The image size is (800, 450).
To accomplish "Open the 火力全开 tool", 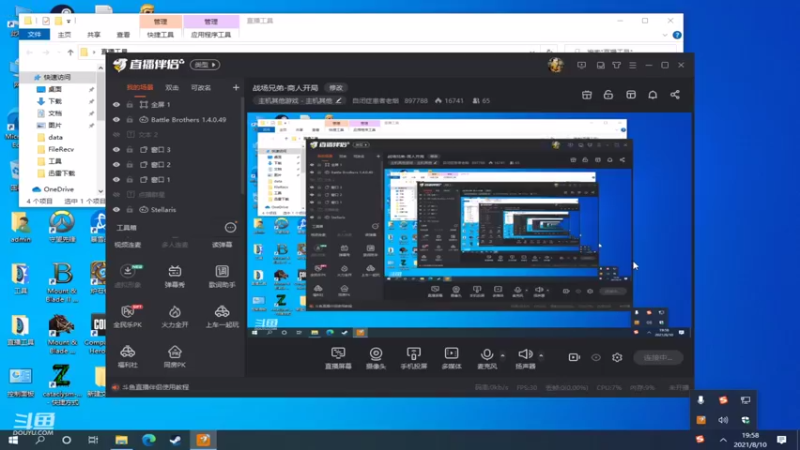I will (174, 316).
